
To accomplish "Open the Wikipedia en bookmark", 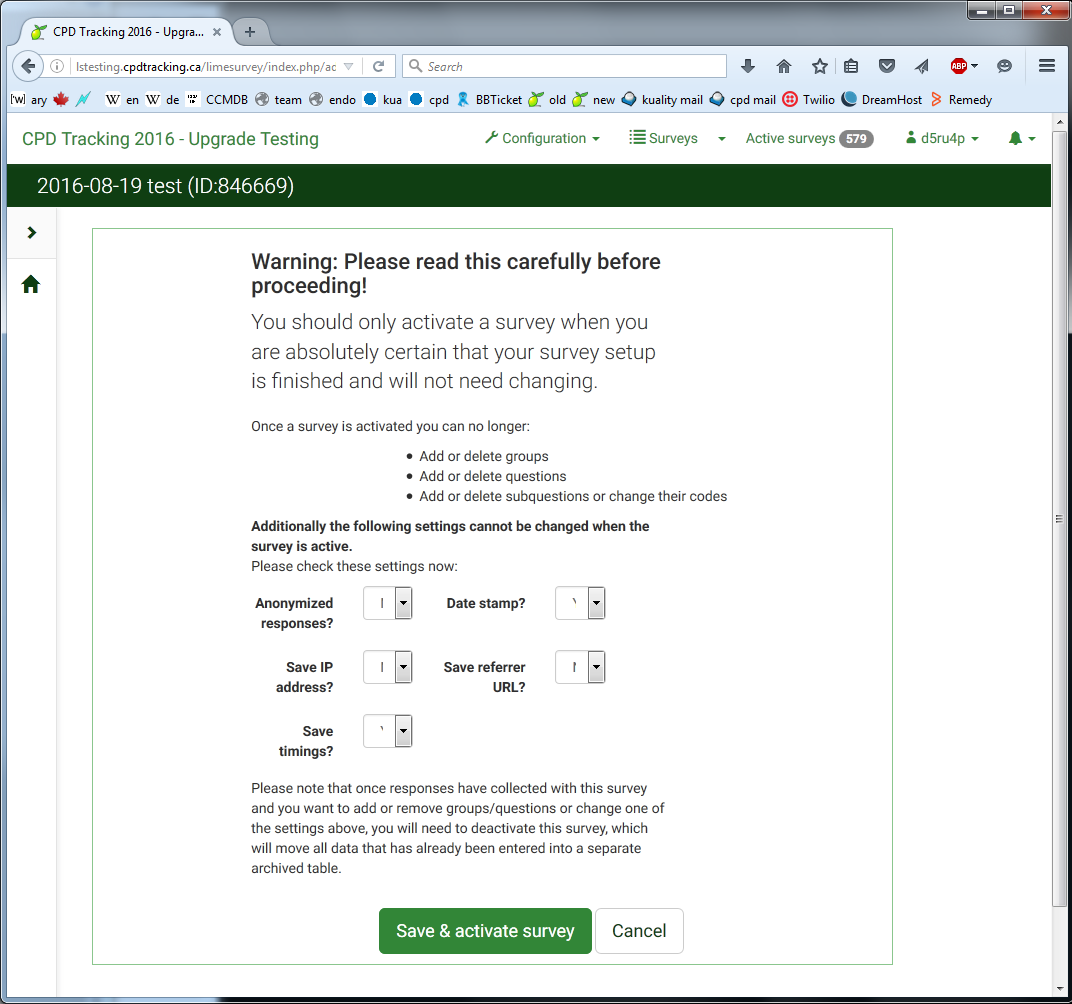I will pos(122,100).
